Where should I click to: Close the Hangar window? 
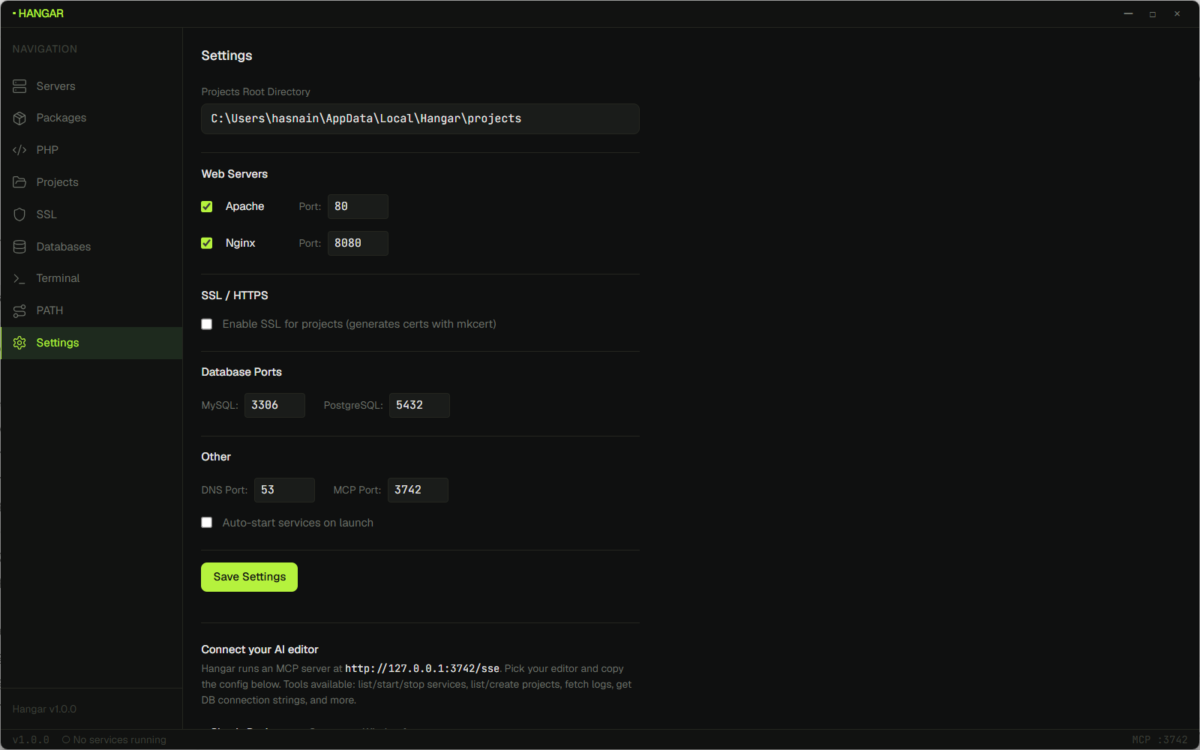[1177, 14]
